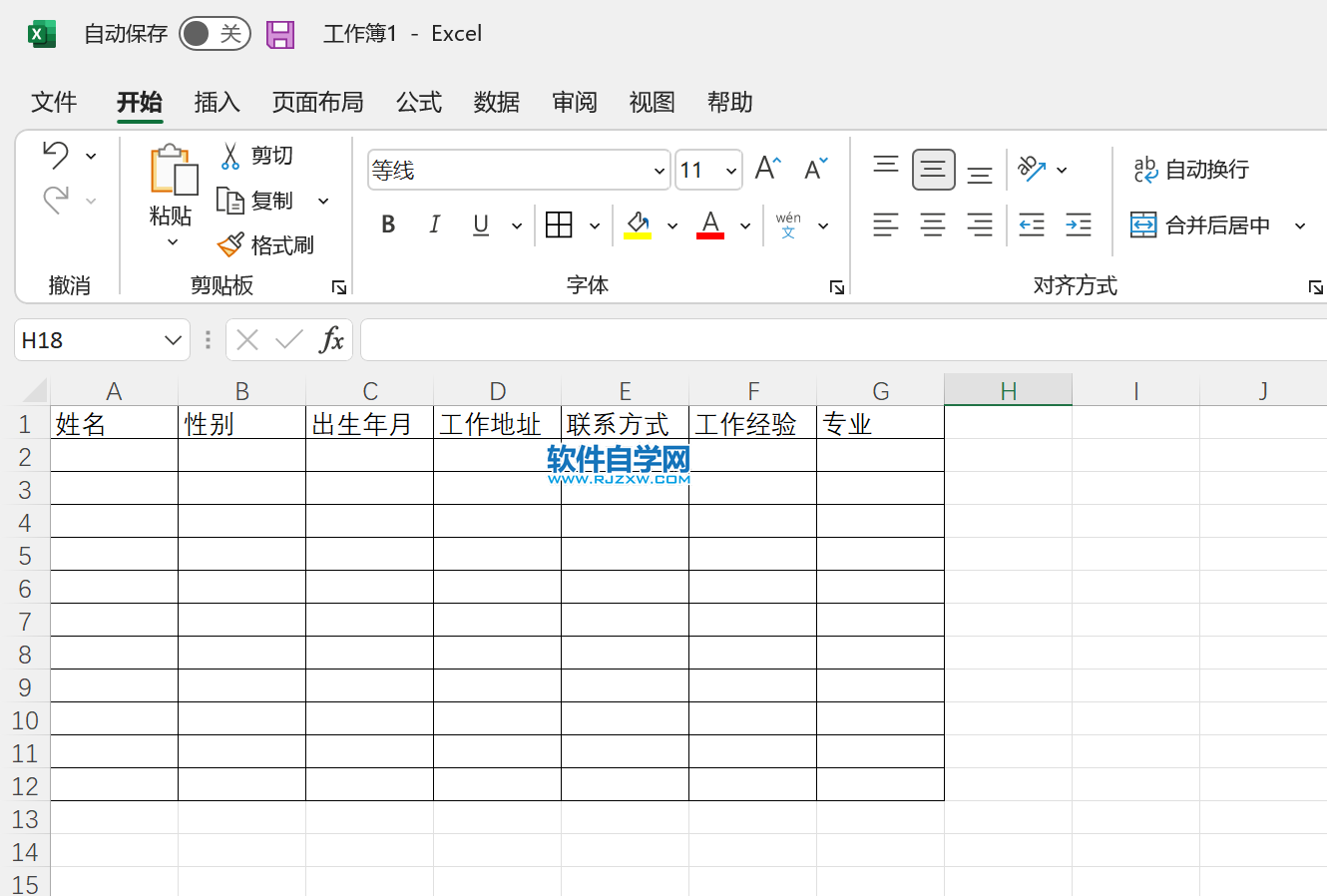Select the center alignment icon

coord(933,224)
